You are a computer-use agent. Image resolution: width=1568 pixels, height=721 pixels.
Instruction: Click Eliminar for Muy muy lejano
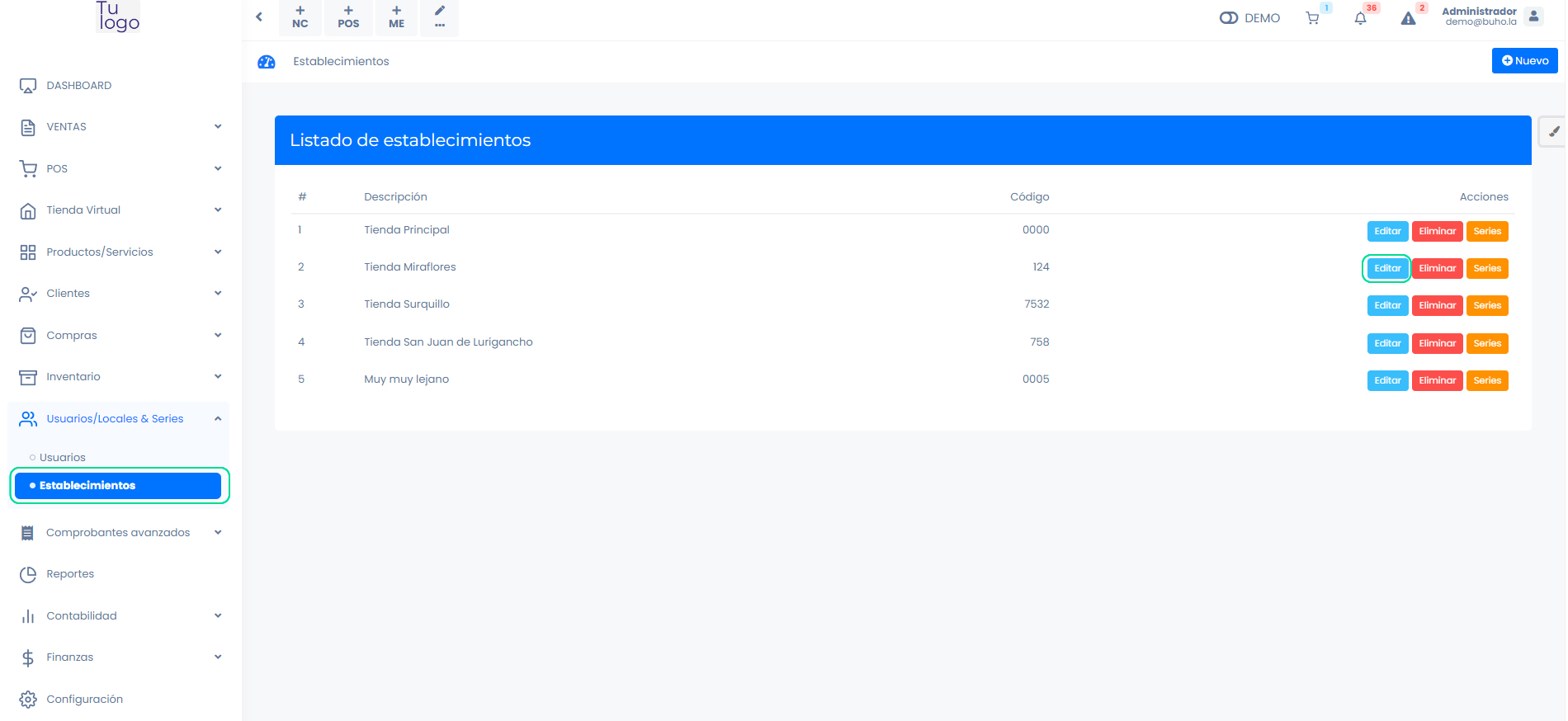coord(1437,381)
